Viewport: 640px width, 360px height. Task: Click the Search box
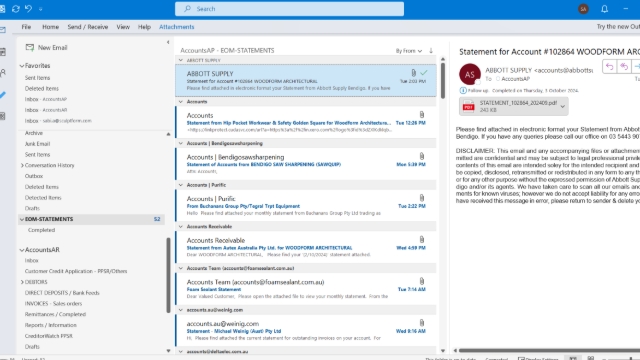click(x=289, y=9)
